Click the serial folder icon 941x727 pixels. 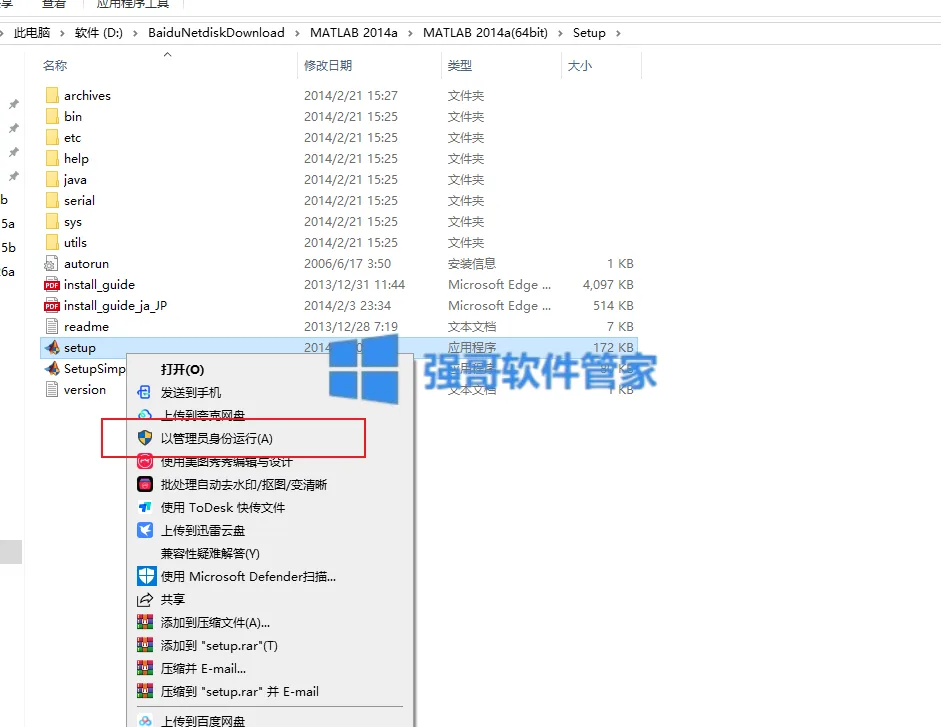(x=52, y=201)
